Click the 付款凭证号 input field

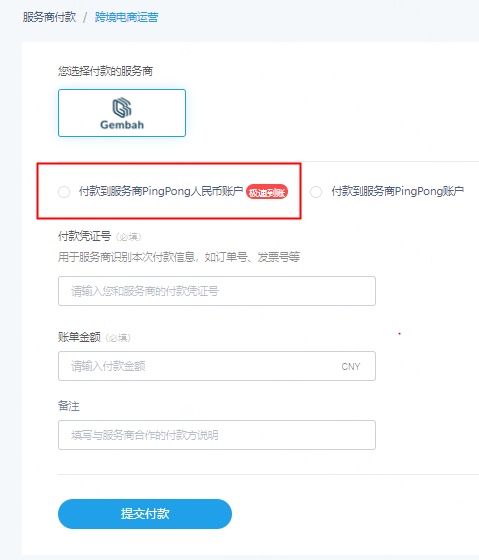pyautogui.click(x=217, y=291)
